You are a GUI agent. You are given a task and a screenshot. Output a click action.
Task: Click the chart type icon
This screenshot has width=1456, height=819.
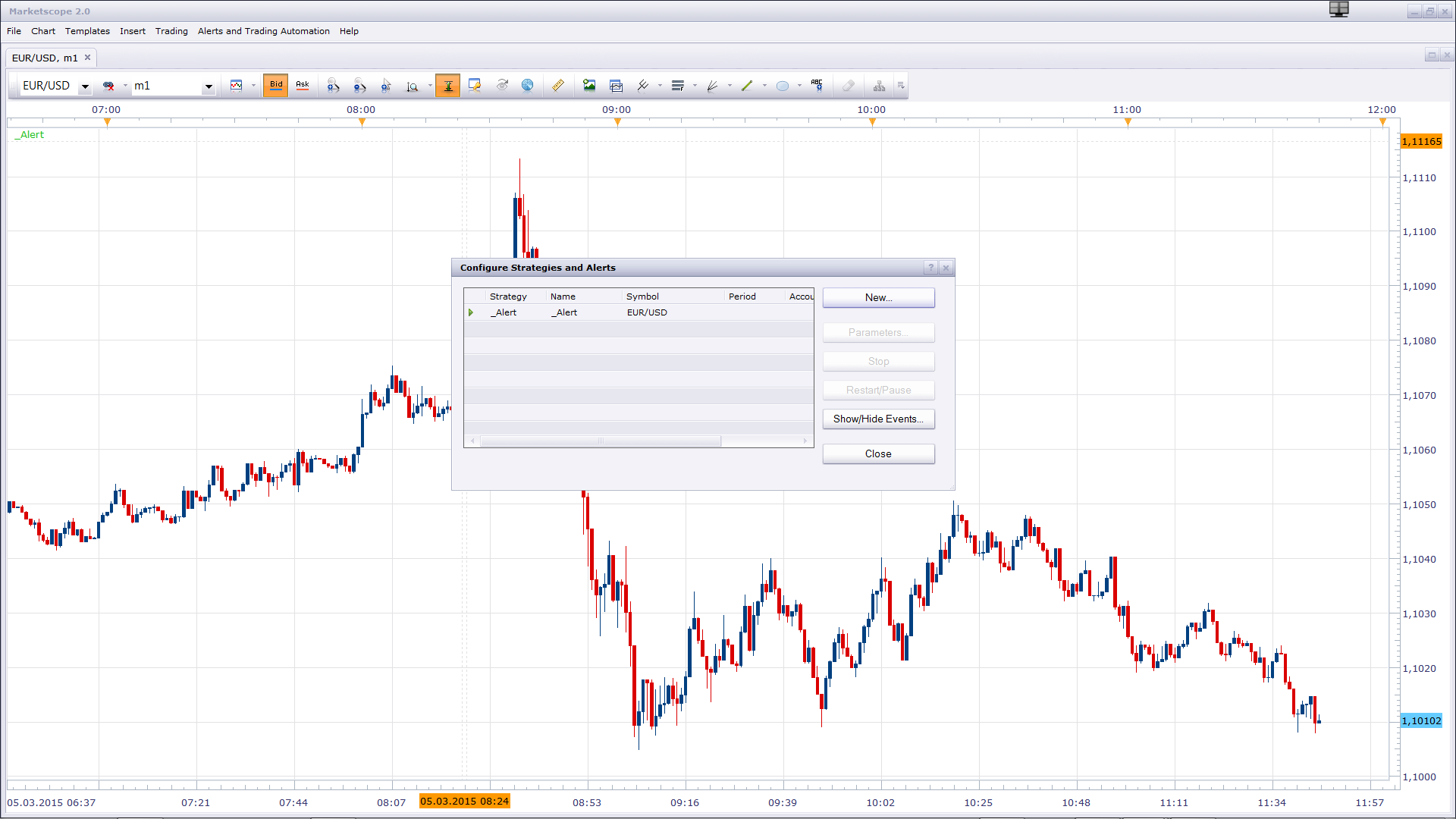pyautogui.click(x=237, y=86)
